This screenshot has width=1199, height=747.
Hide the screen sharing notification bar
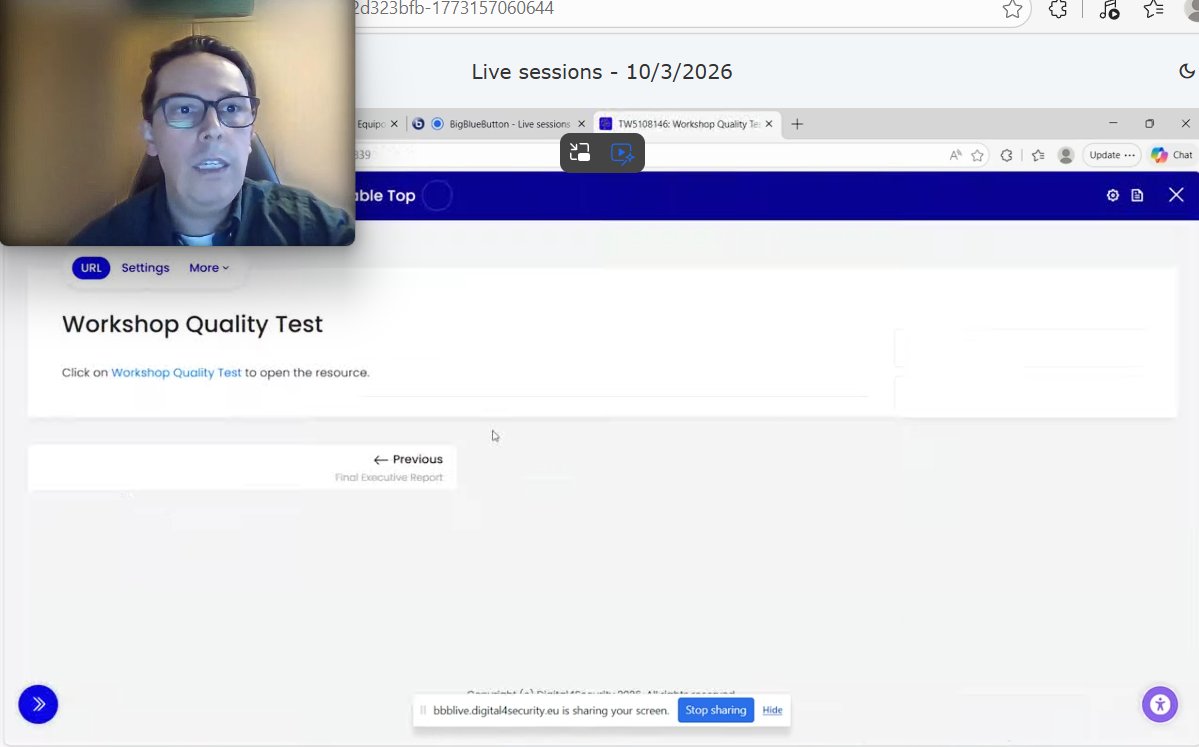coord(772,710)
